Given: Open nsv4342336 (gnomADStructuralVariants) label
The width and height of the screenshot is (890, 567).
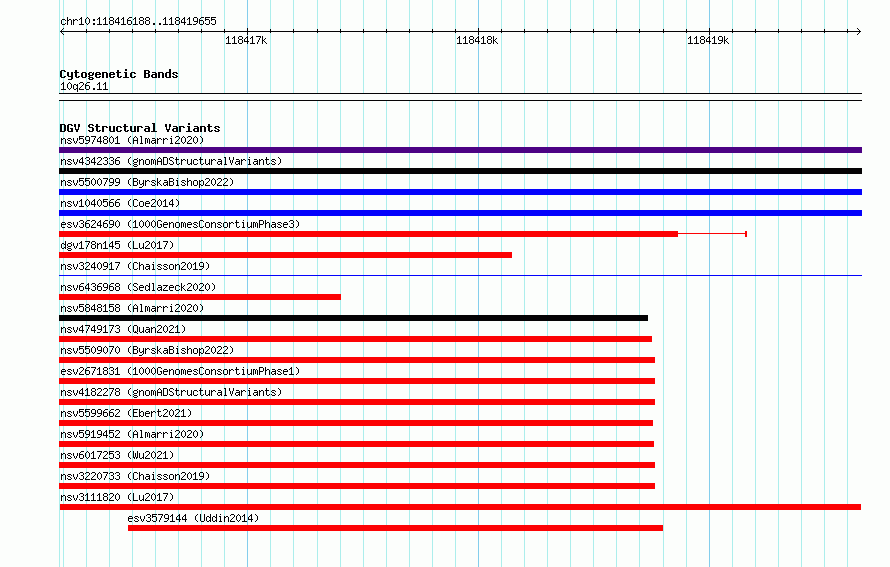Looking at the screenshot, I should point(171,161).
